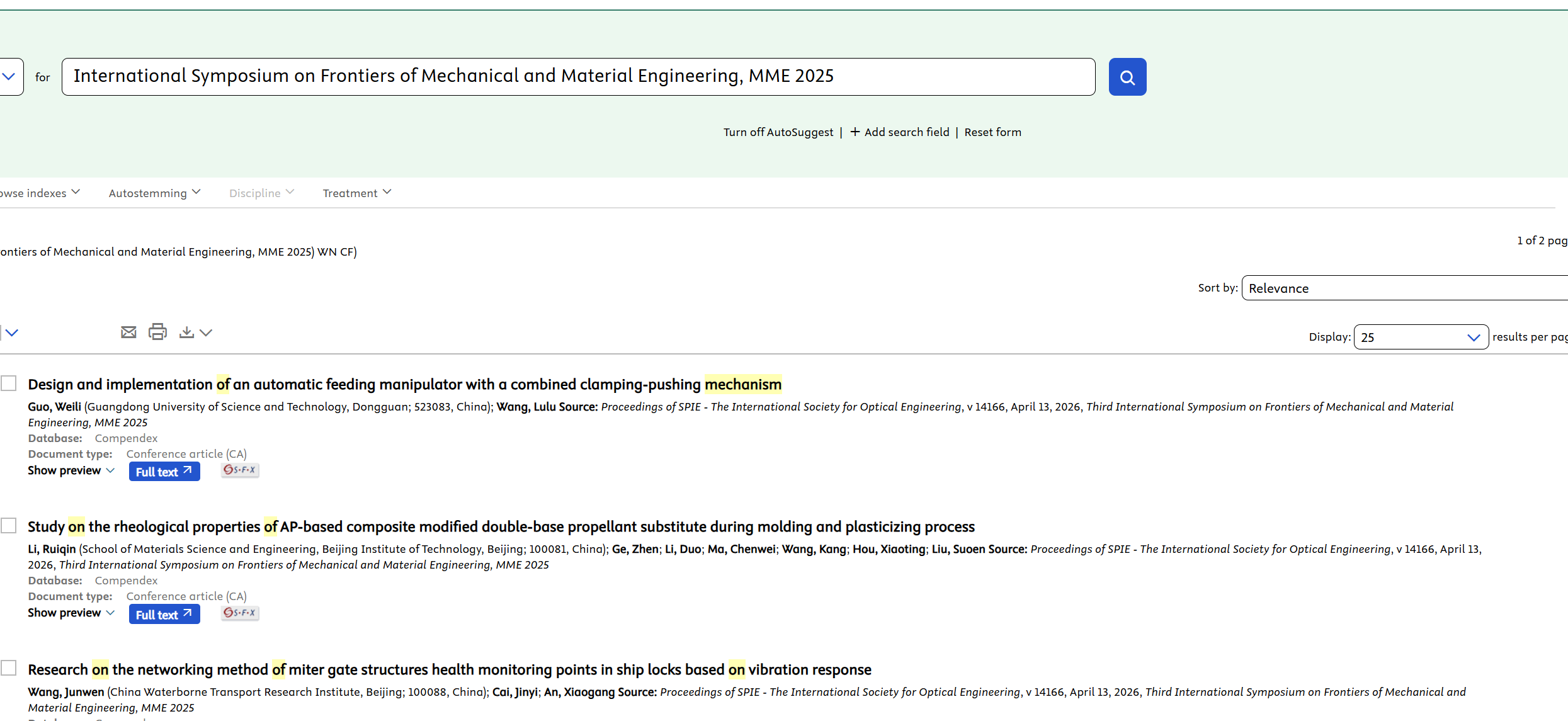The height and width of the screenshot is (721, 1568).
Task: Expand the Treatment dropdown
Action: pos(357,193)
